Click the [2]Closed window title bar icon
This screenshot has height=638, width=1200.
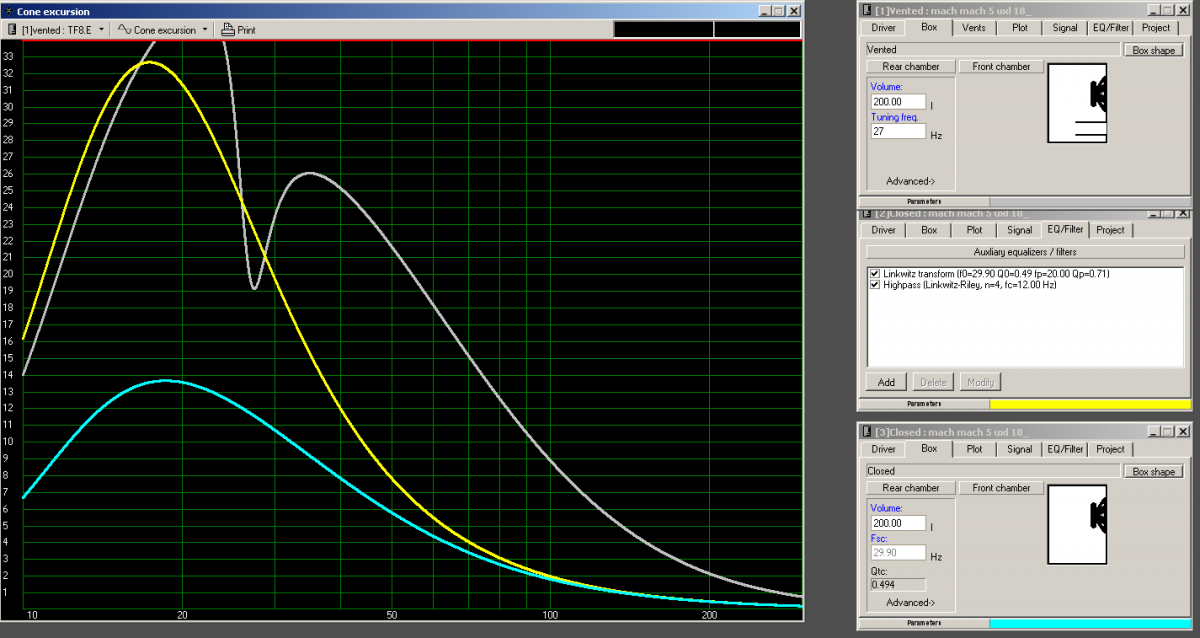click(867, 213)
